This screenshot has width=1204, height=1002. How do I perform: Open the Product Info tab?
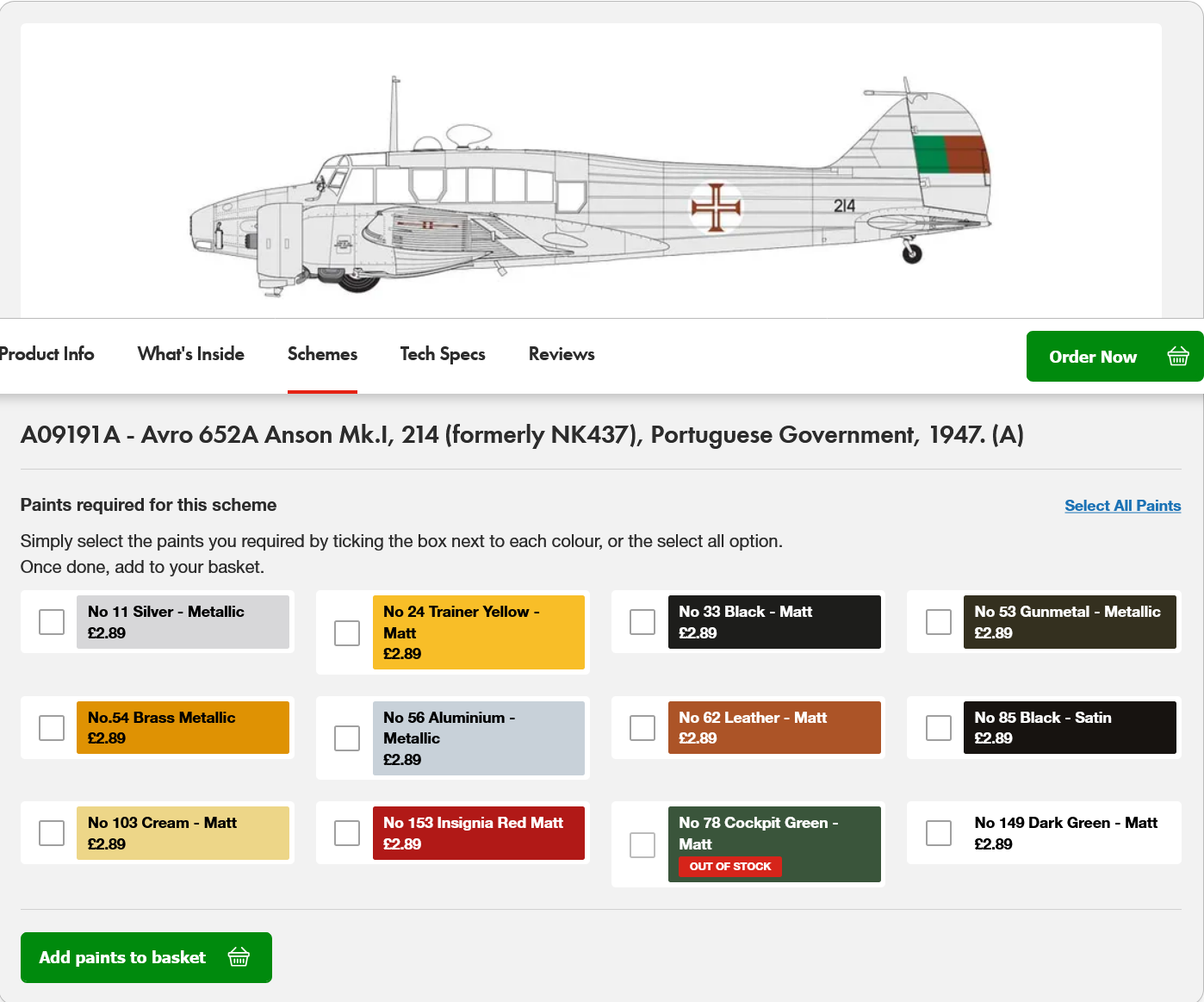coord(47,354)
